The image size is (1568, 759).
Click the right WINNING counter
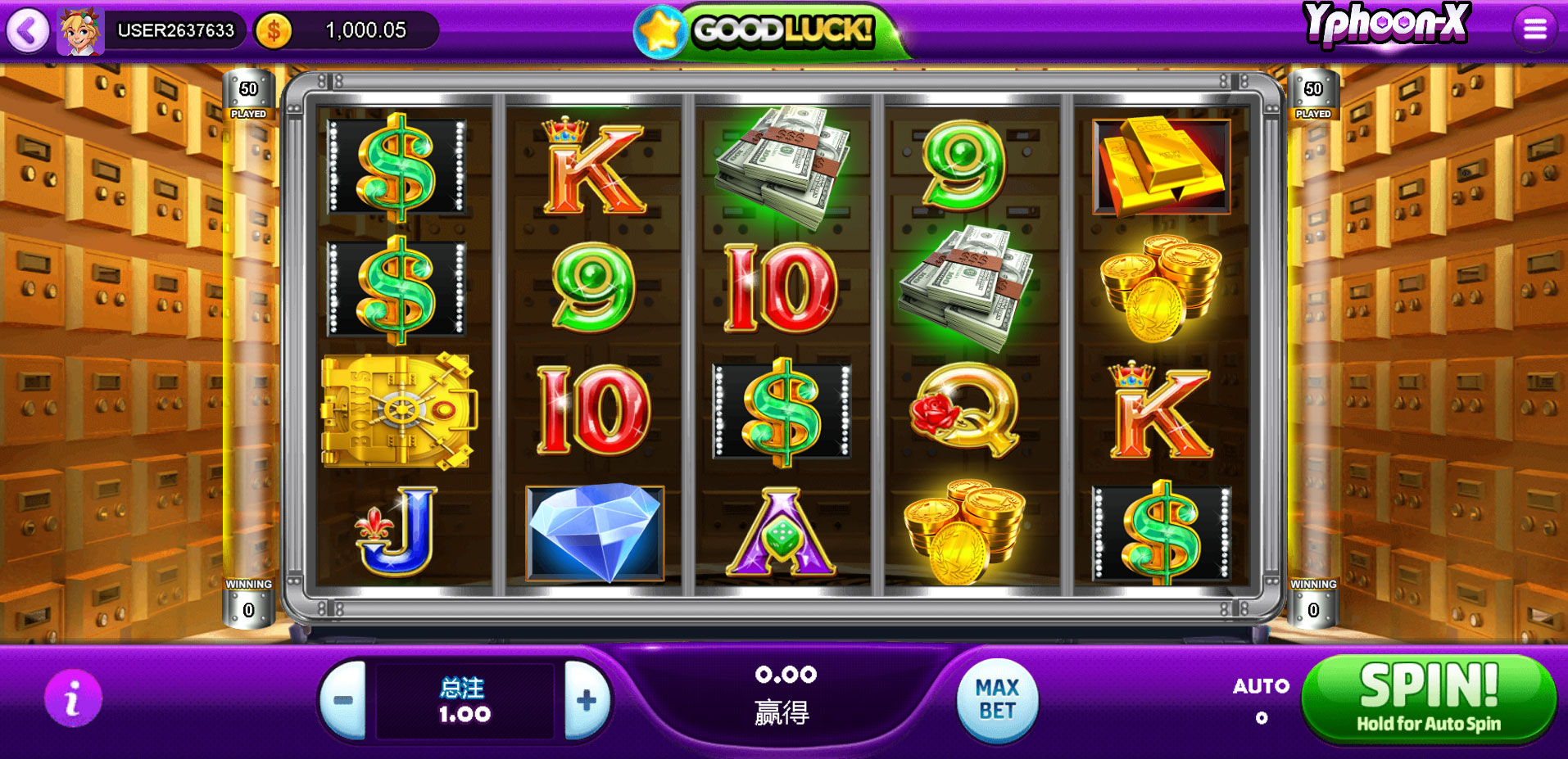click(1313, 600)
